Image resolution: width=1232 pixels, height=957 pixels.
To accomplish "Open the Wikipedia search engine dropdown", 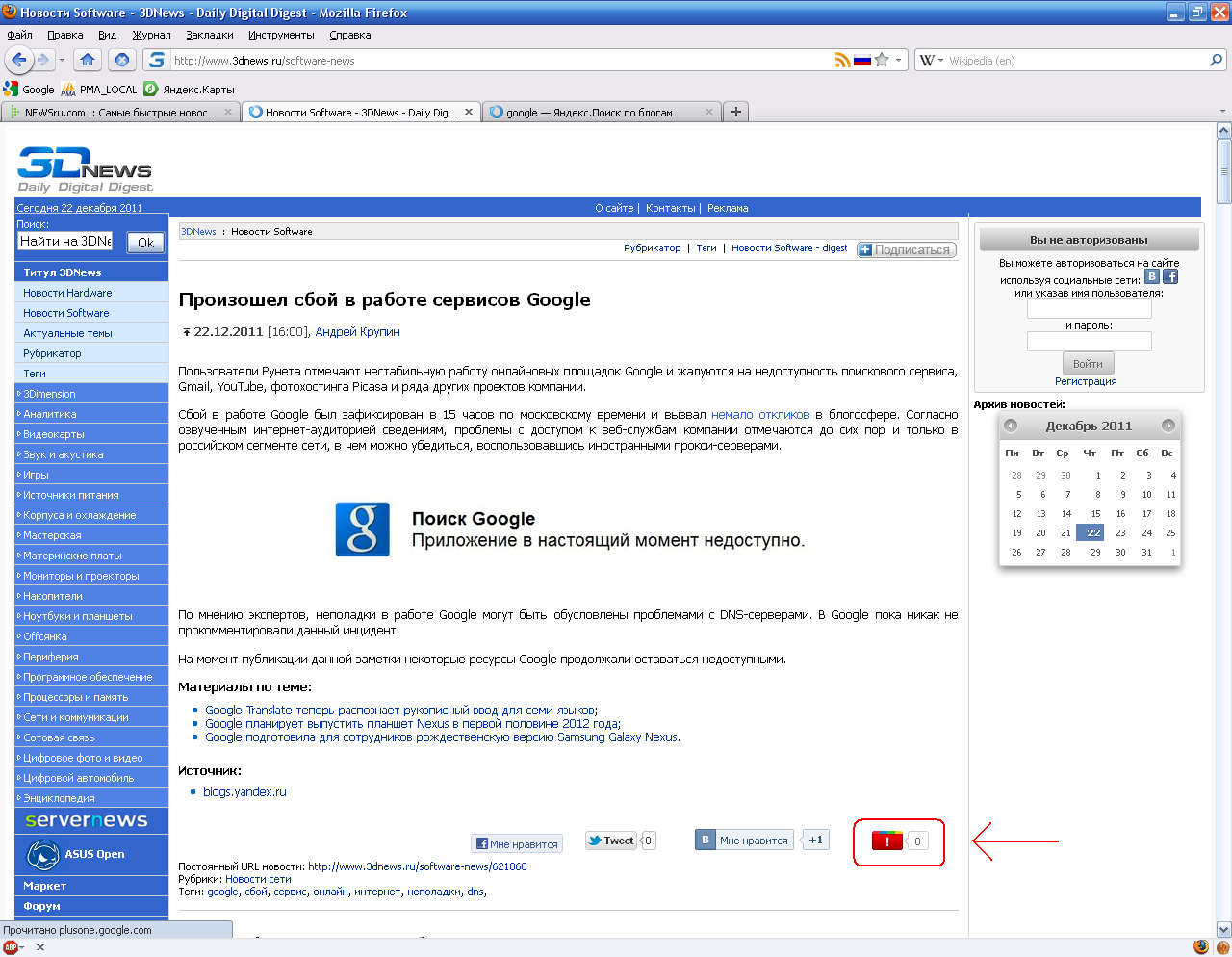I will pos(930,60).
